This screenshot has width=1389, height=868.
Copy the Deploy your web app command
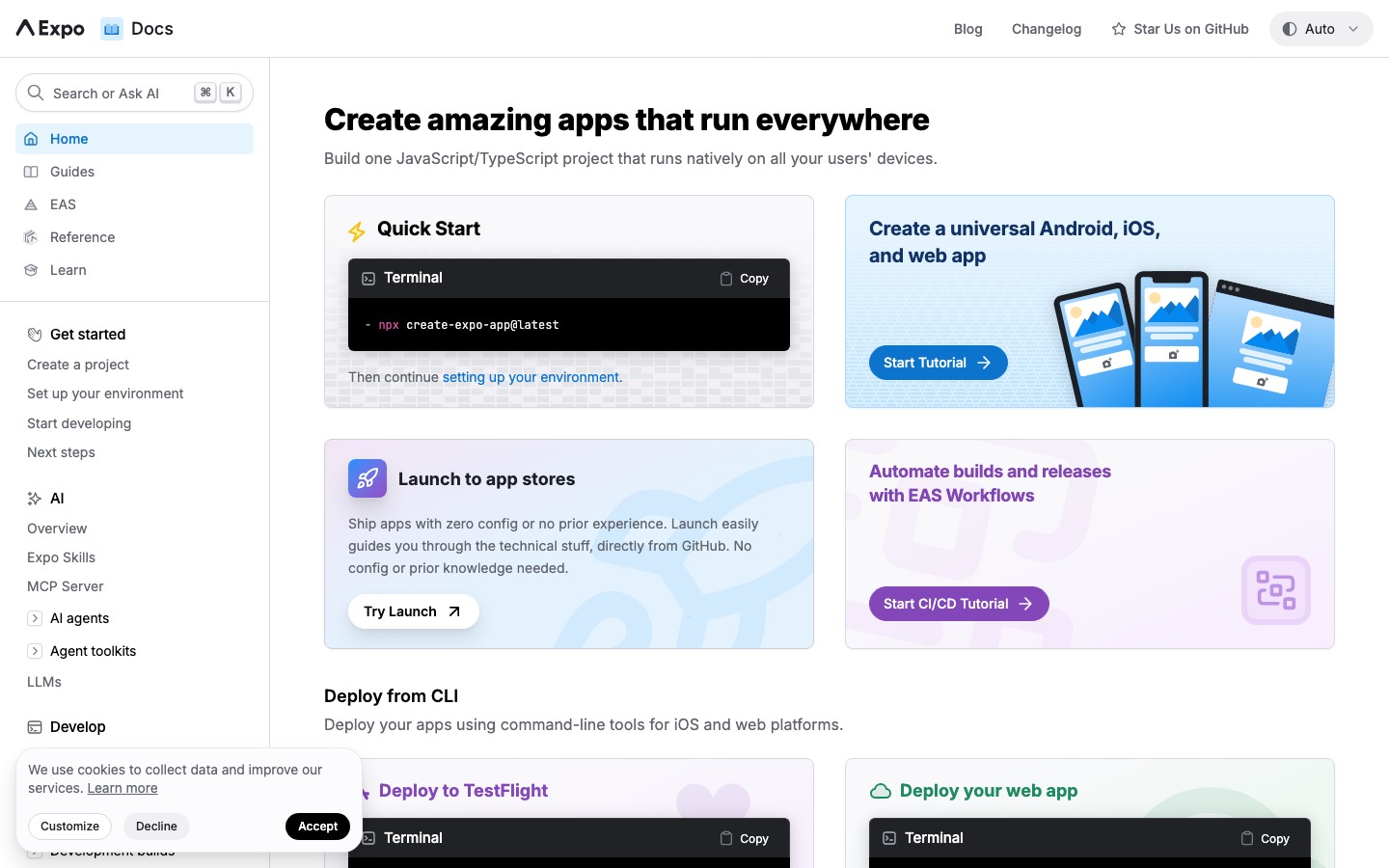[1266, 839]
